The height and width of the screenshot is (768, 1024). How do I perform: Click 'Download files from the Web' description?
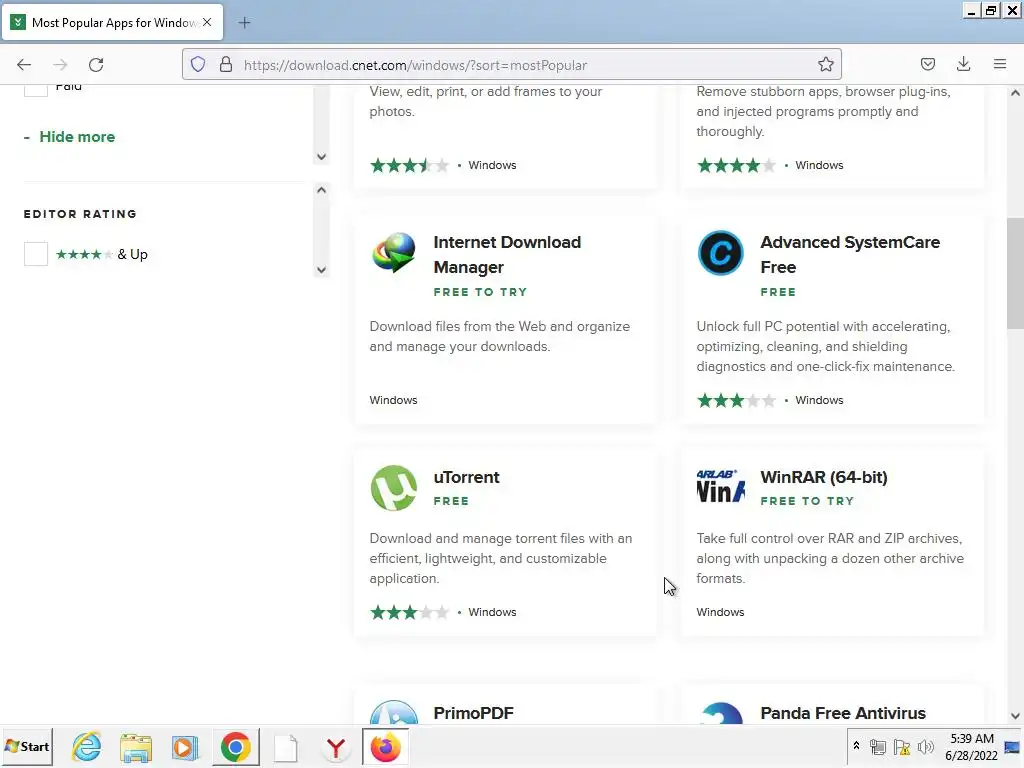(500, 336)
